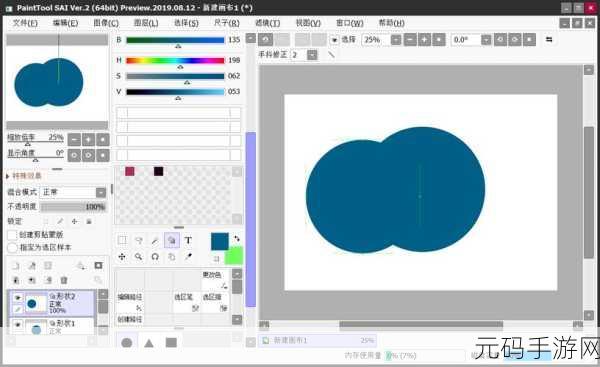Screen dimensions: 600x367
Task: Enable the 指定为选区样本 radio option
Action: pos(13,248)
